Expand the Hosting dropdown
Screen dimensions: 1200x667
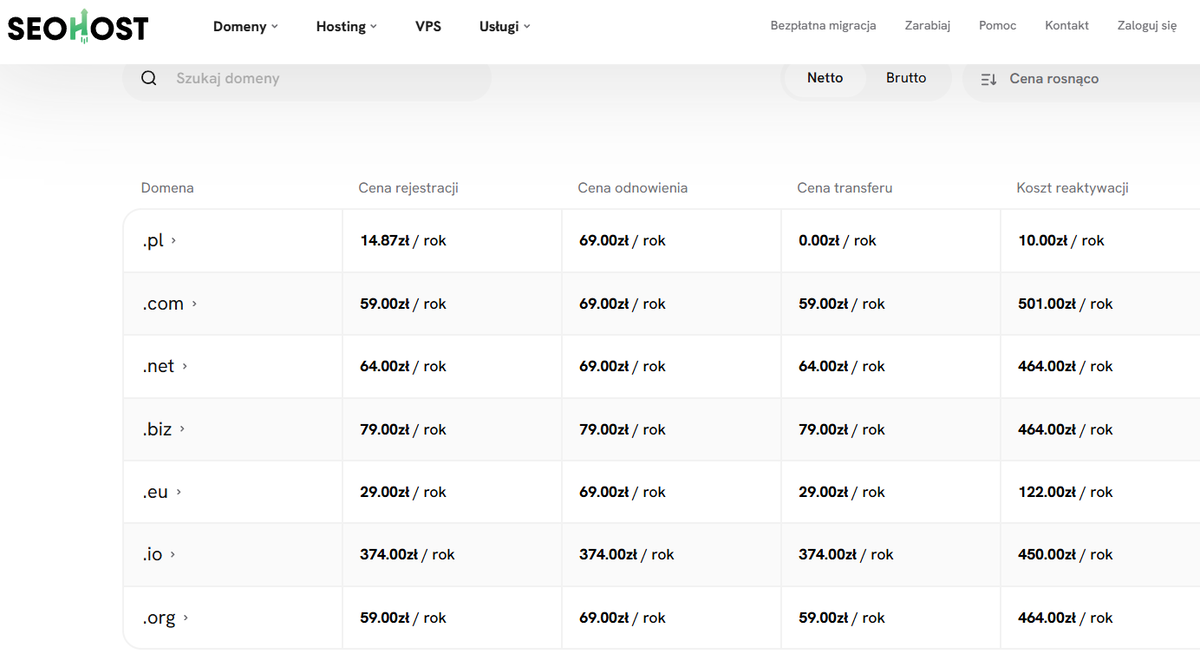tap(346, 27)
